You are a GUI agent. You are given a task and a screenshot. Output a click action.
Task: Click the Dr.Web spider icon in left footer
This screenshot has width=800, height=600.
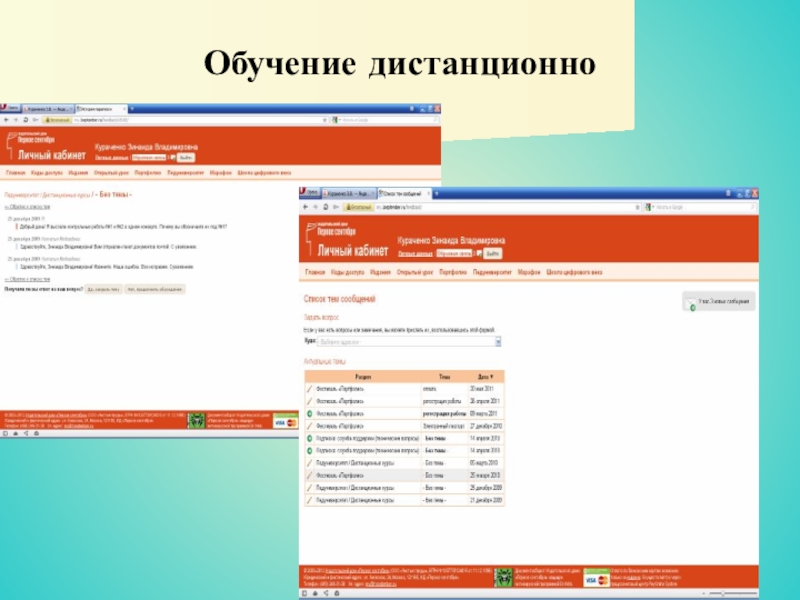[x=196, y=421]
